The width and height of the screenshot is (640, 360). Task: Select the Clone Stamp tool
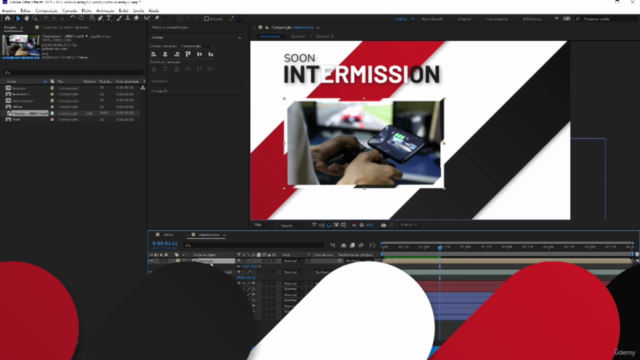[128, 18]
